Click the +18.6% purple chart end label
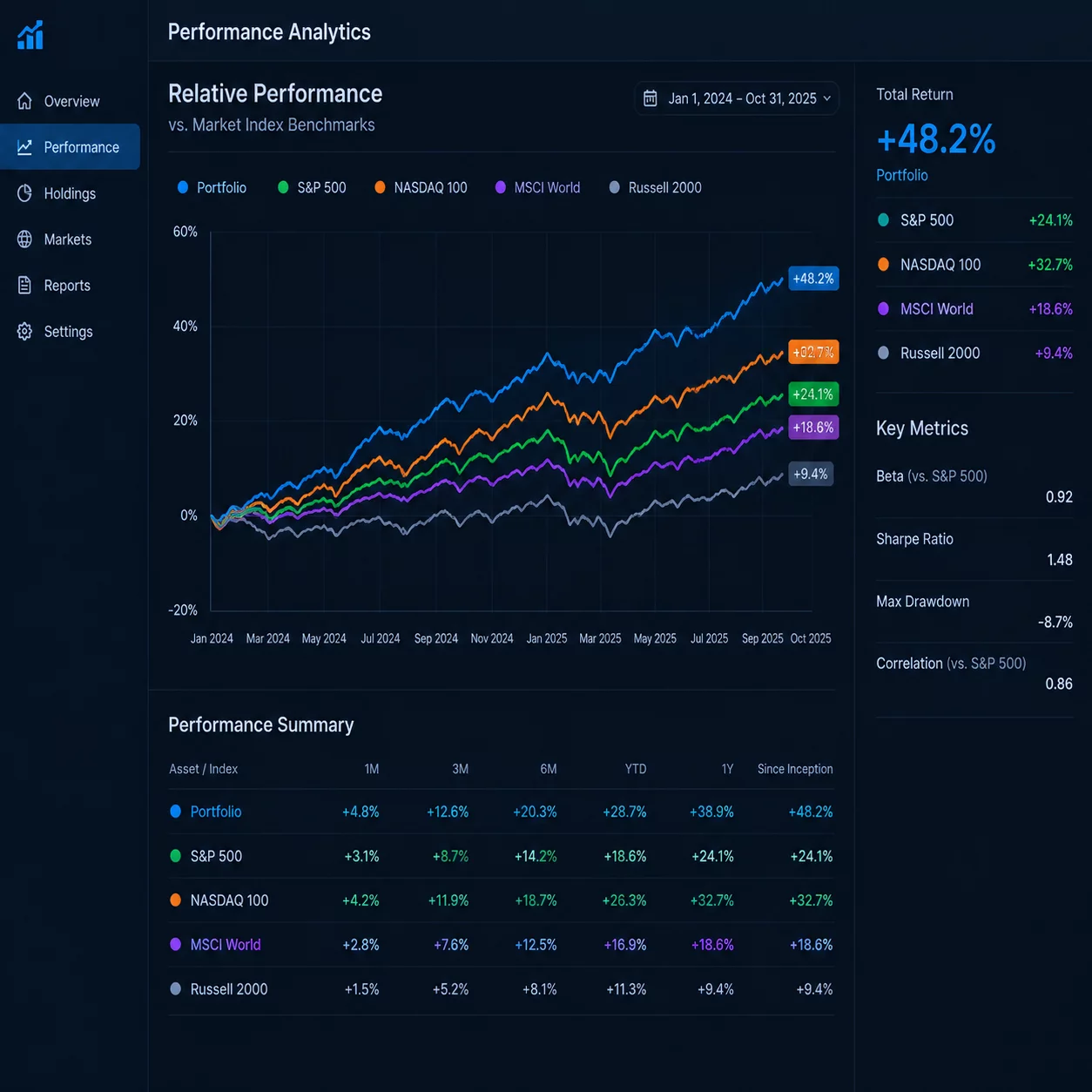 point(813,428)
